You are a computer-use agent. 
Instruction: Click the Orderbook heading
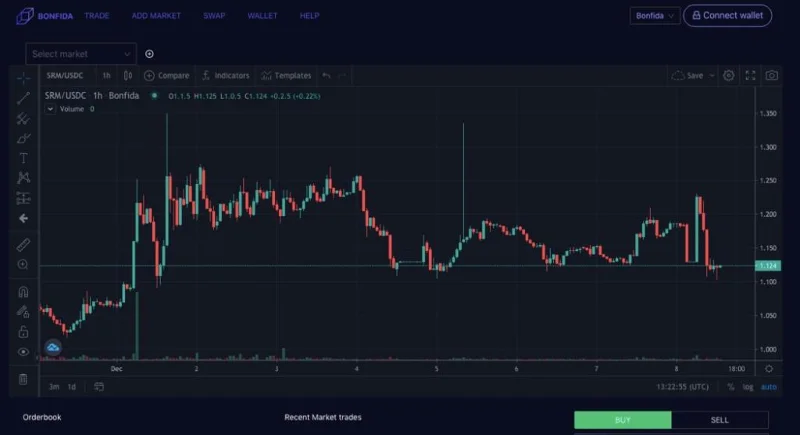pos(42,417)
